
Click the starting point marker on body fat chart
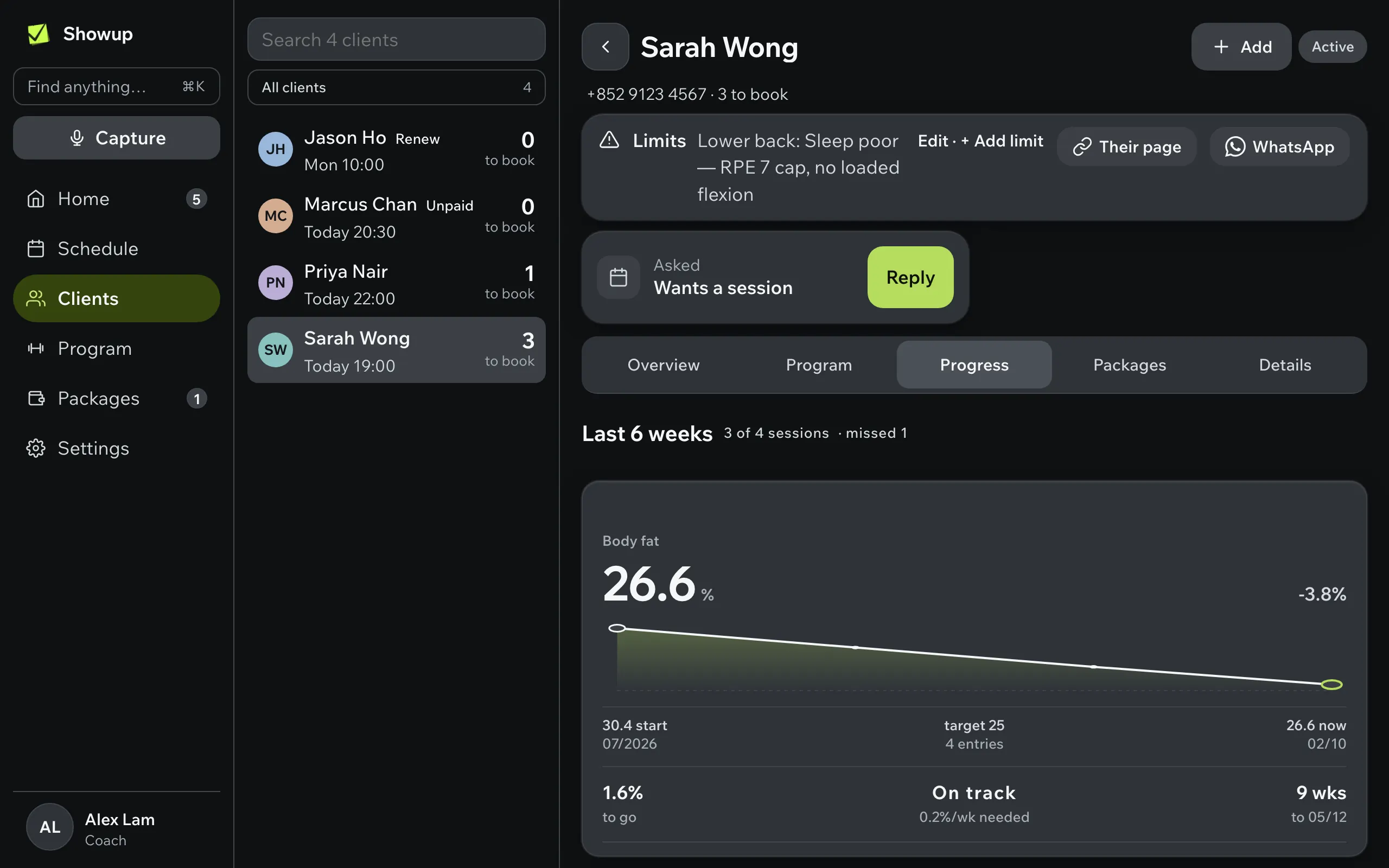[617, 628]
